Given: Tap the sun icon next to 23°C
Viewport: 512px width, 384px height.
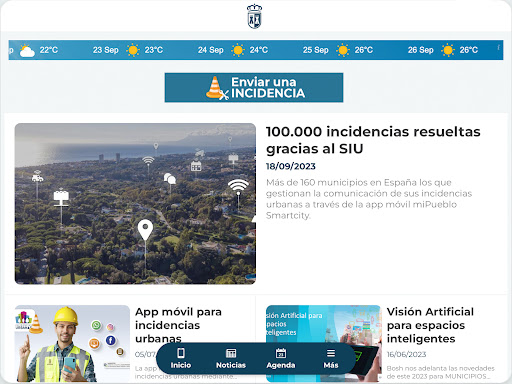Looking at the screenshot, I should point(133,50).
